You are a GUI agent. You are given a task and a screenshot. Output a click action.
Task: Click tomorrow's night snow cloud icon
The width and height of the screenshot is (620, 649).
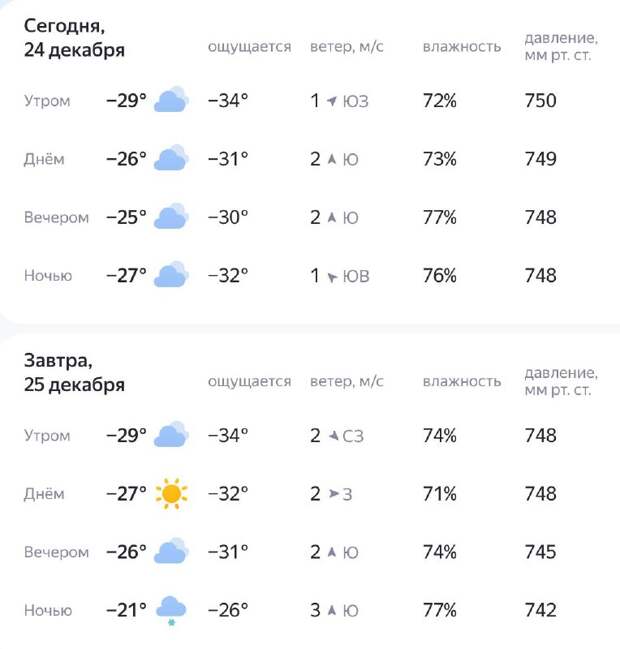click(171, 610)
